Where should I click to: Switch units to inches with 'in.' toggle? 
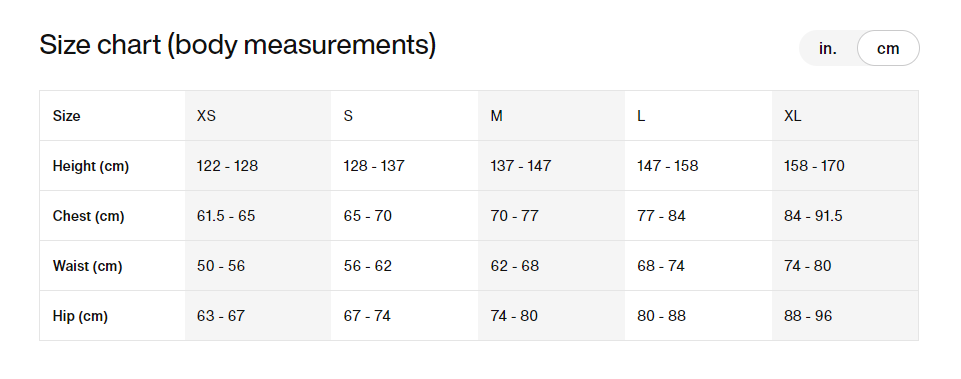pyautogui.click(x=828, y=48)
